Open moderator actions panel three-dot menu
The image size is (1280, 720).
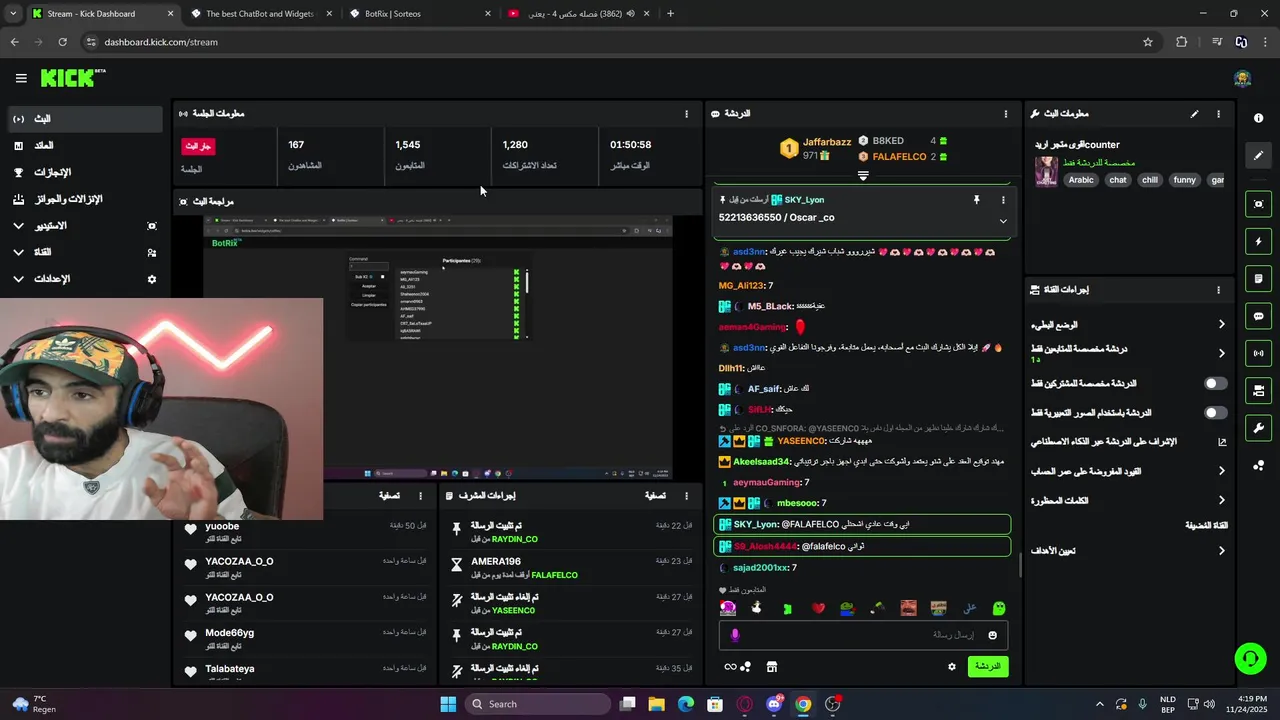(x=686, y=495)
